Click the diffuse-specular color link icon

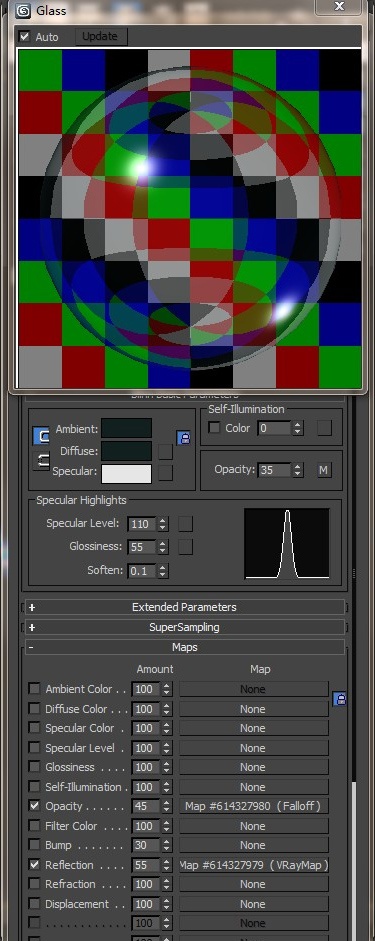(41, 461)
